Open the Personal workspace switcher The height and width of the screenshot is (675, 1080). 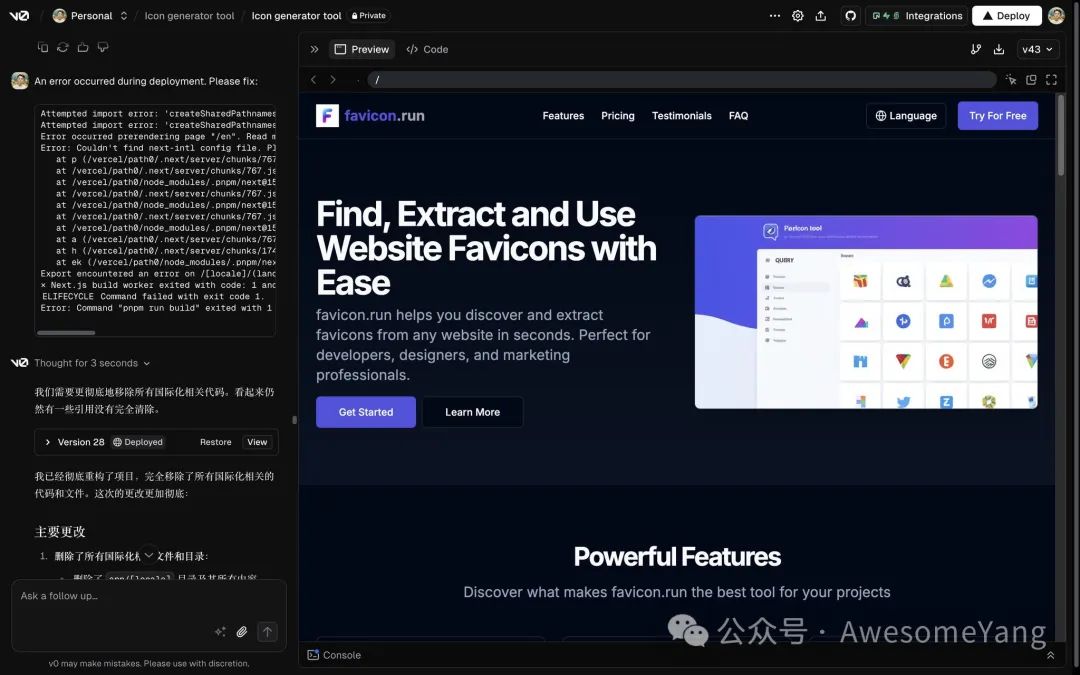point(90,15)
